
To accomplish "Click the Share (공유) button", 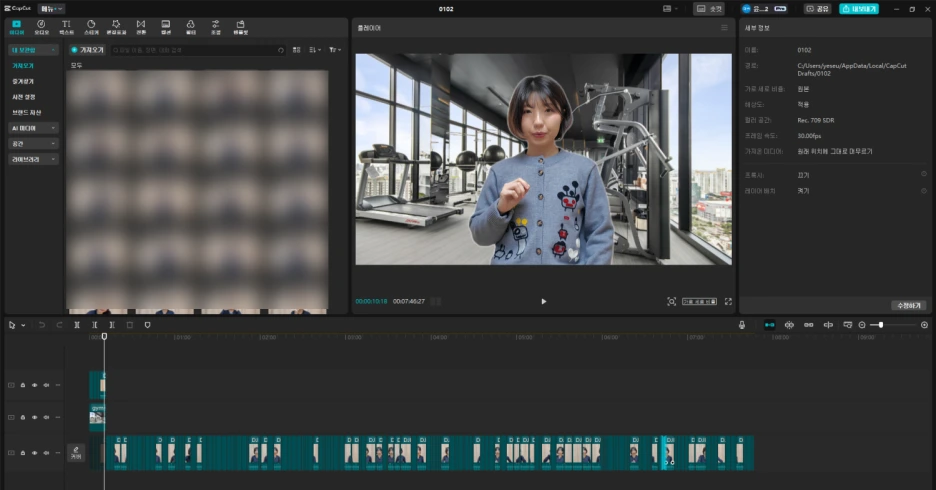I will click(x=817, y=9).
